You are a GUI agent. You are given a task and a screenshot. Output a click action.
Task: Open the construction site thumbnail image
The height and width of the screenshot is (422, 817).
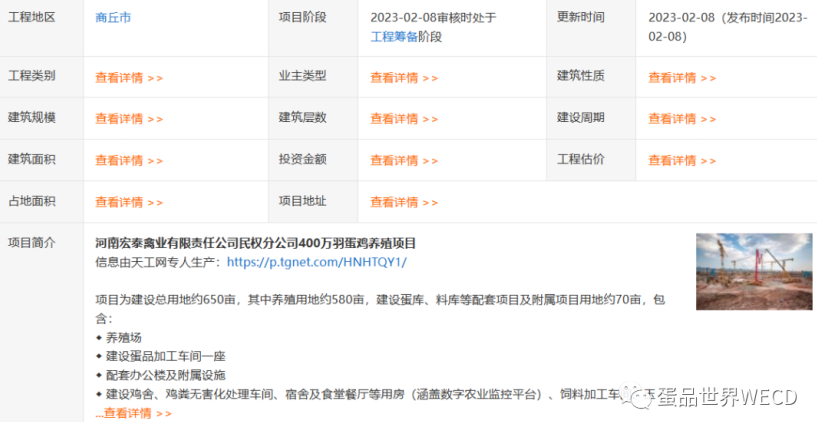tap(754, 271)
